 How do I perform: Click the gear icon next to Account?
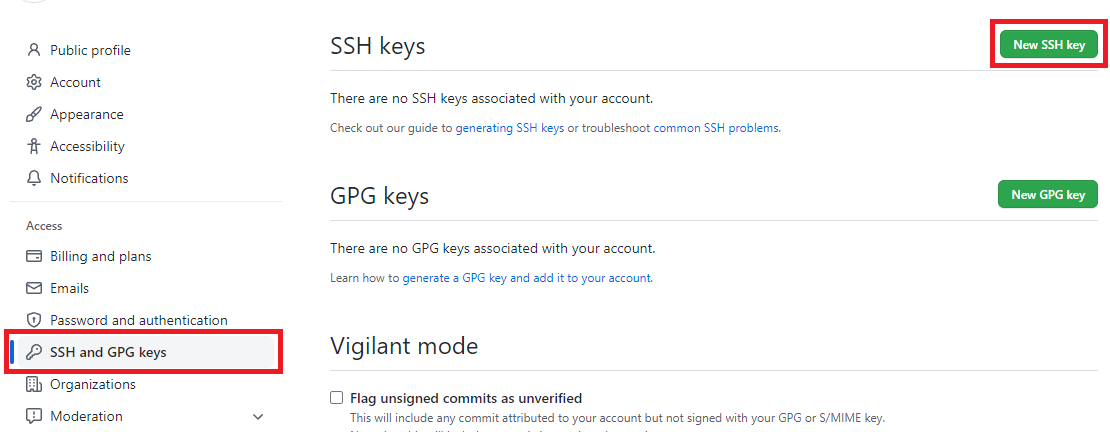[33, 82]
